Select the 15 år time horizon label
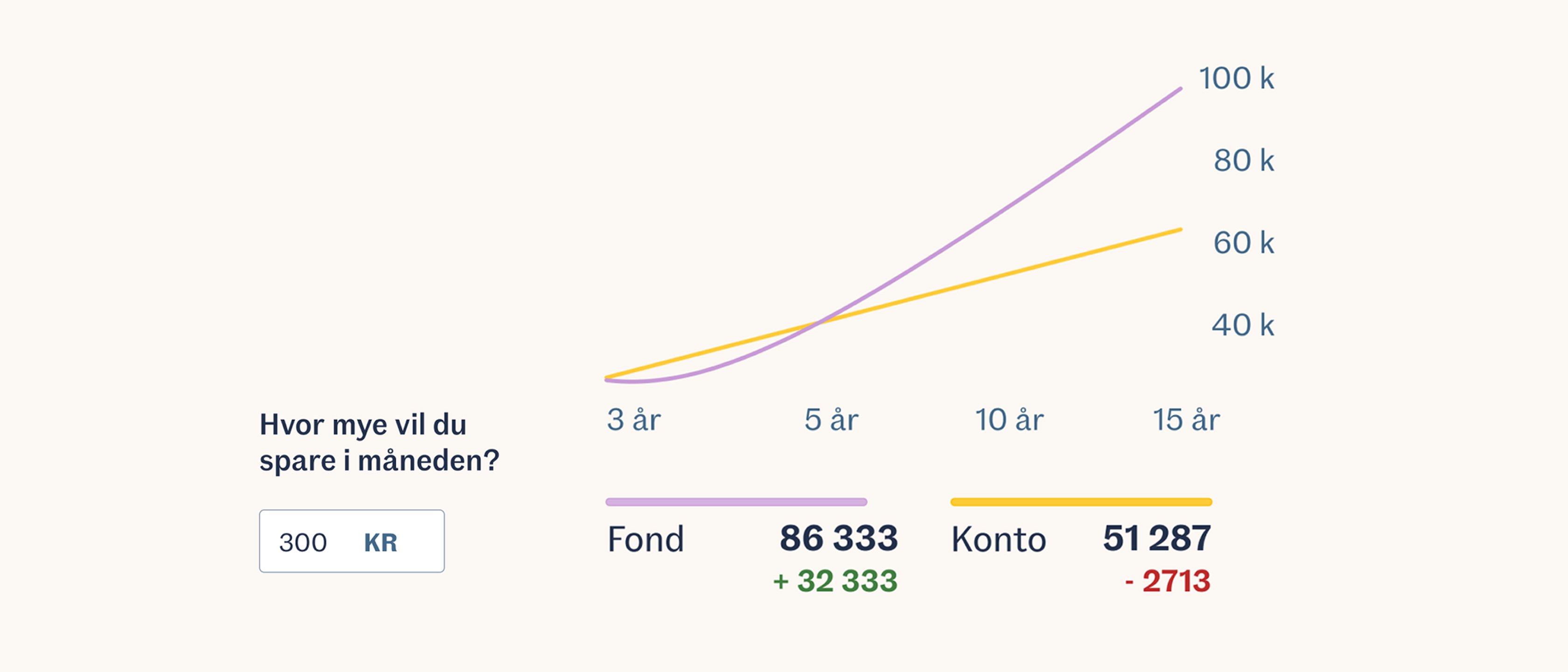The image size is (1568, 672). [1186, 420]
